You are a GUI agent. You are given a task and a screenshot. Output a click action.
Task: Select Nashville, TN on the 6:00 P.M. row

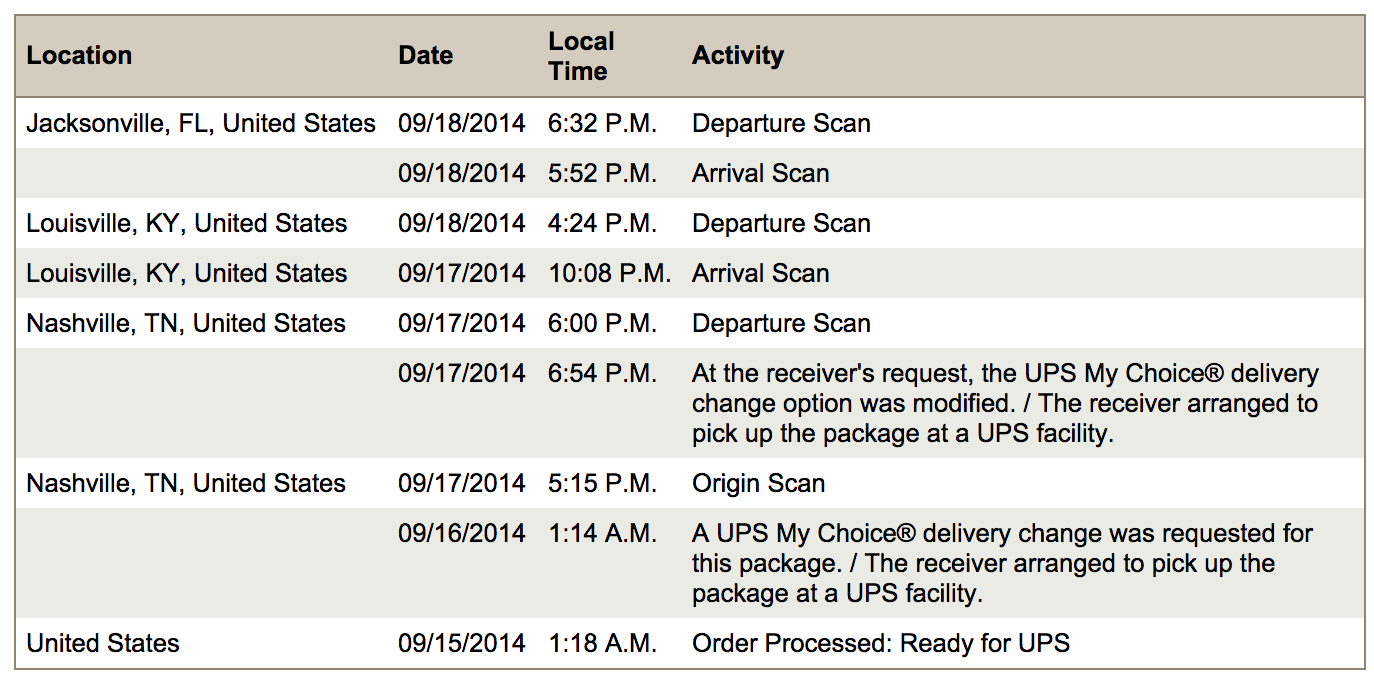click(186, 324)
